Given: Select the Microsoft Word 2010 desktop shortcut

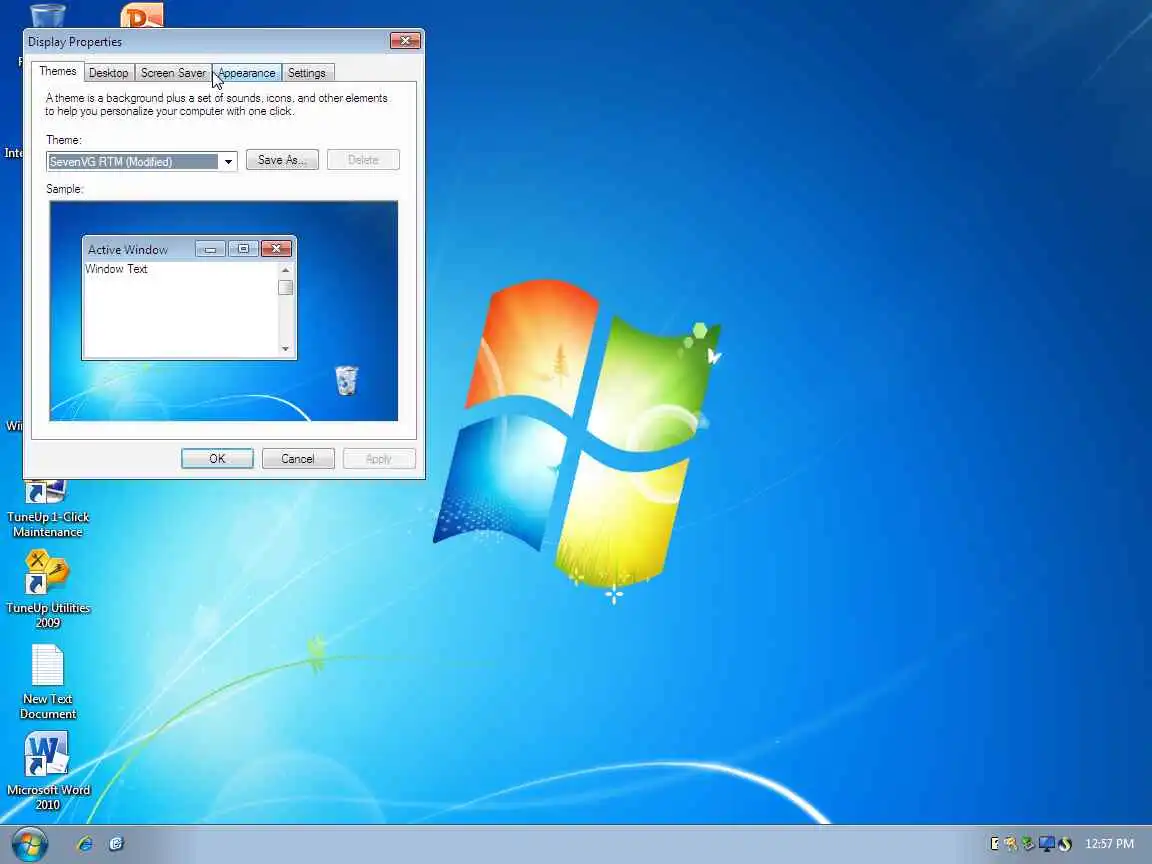Looking at the screenshot, I should 48,771.
